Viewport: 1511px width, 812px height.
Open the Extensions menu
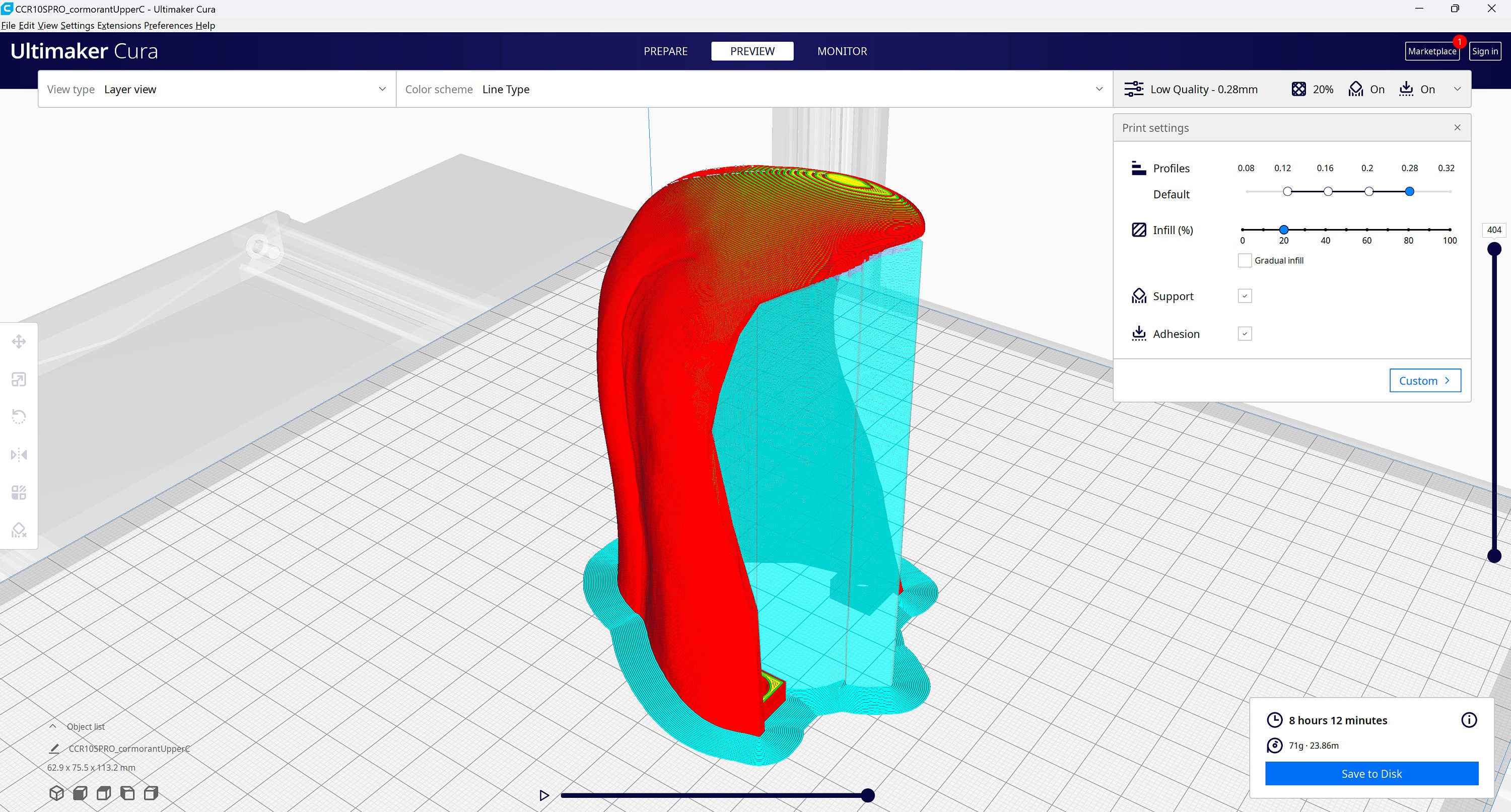(x=118, y=25)
